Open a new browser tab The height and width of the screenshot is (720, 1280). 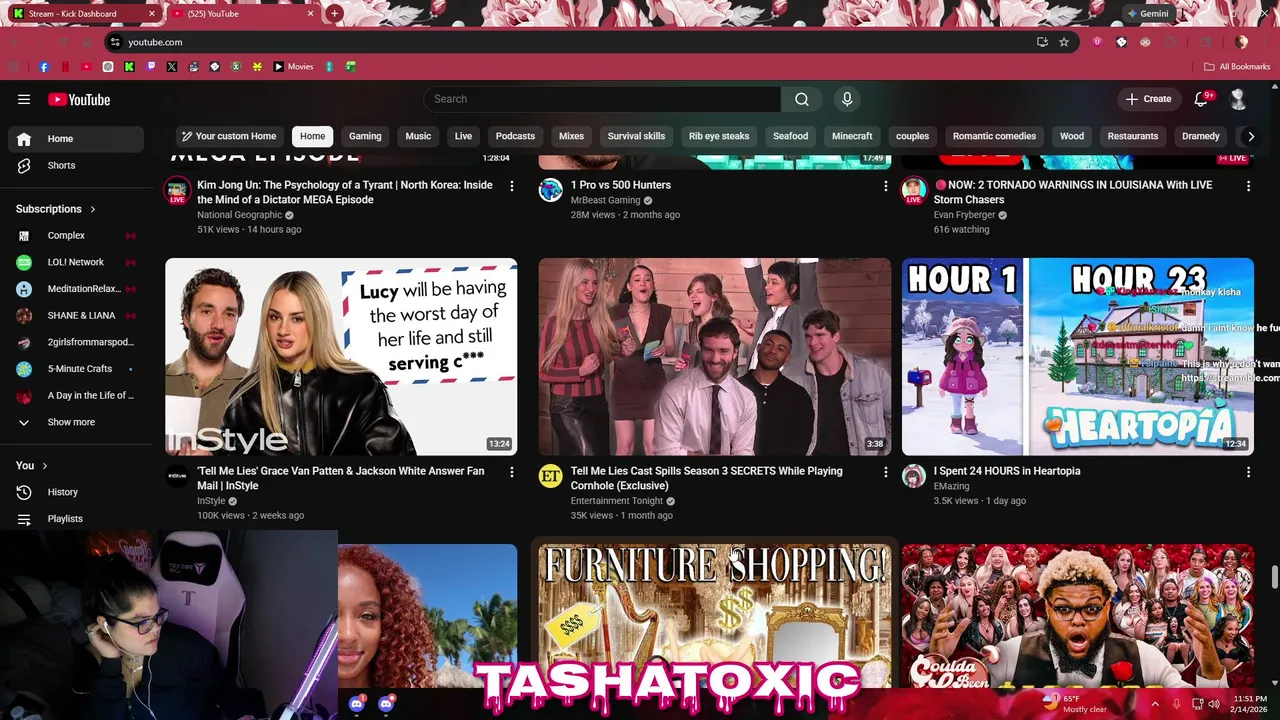[x=335, y=14]
